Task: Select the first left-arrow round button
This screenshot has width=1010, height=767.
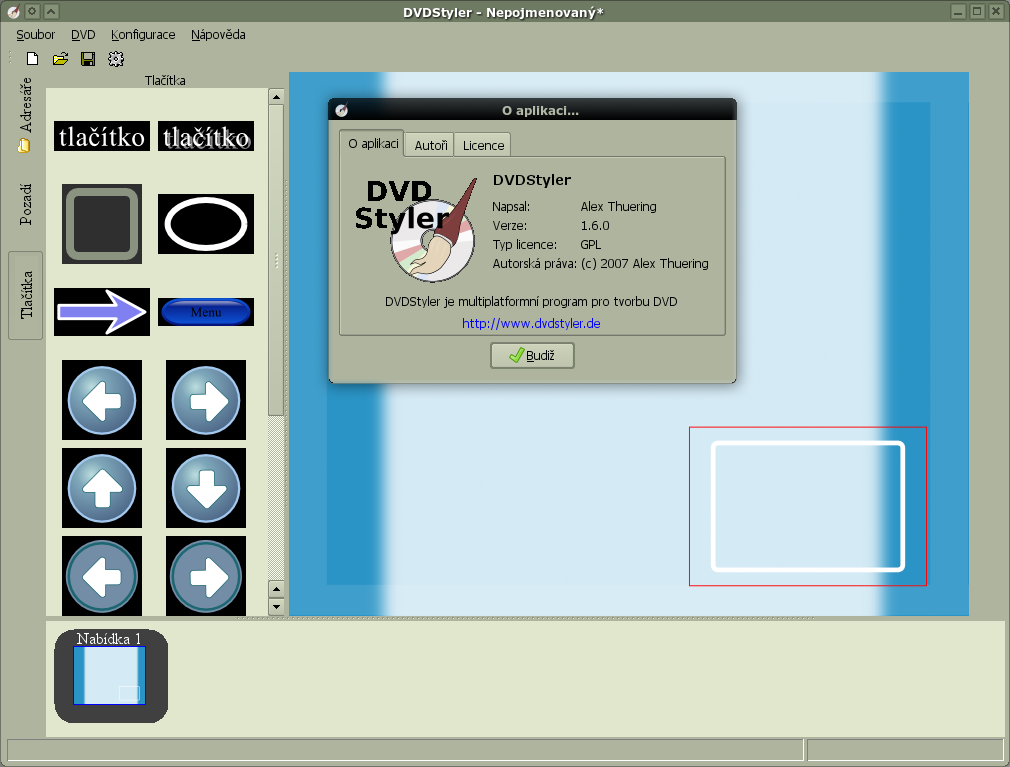Action: [102, 400]
